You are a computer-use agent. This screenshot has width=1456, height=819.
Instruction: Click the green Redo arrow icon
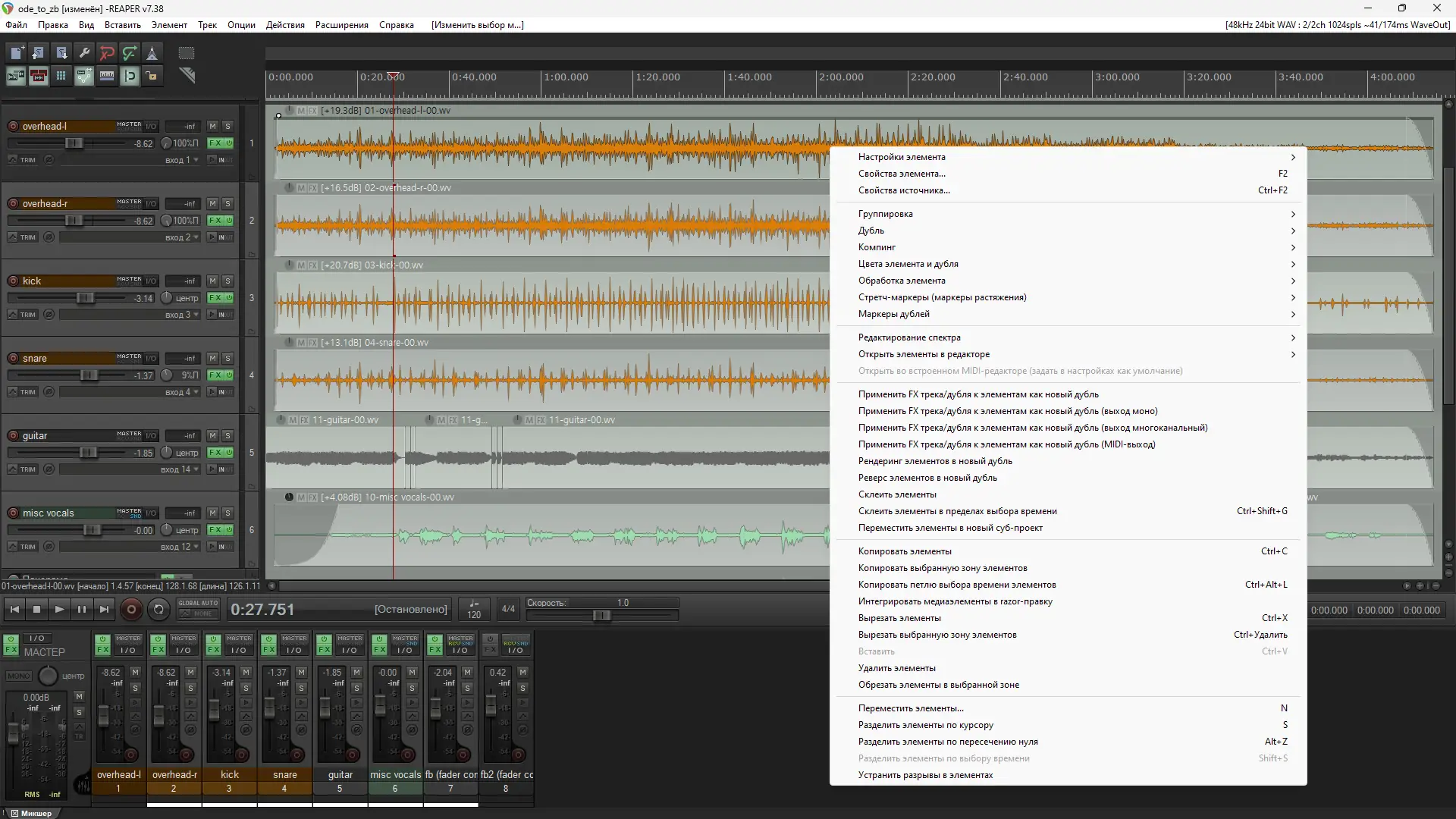[130, 53]
